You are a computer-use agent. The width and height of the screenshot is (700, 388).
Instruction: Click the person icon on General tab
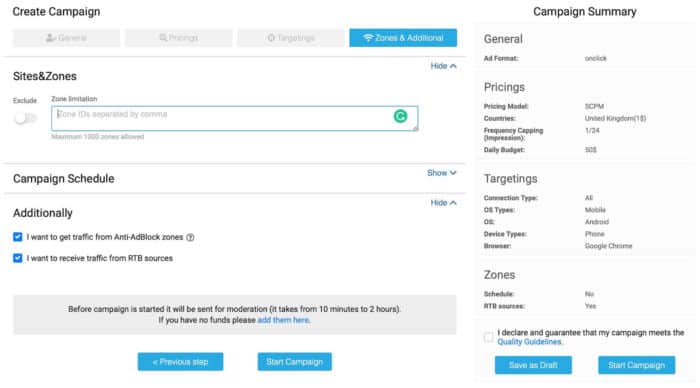point(50,38)
